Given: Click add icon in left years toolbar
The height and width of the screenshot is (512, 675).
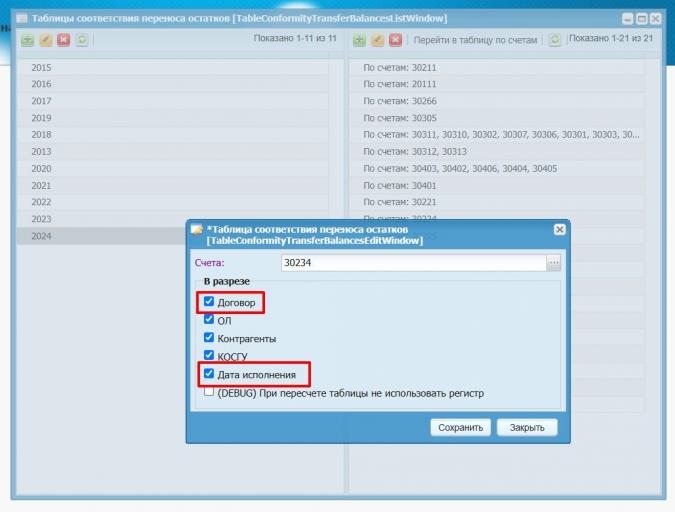Looking at the screenshot, I should [28, 40].
